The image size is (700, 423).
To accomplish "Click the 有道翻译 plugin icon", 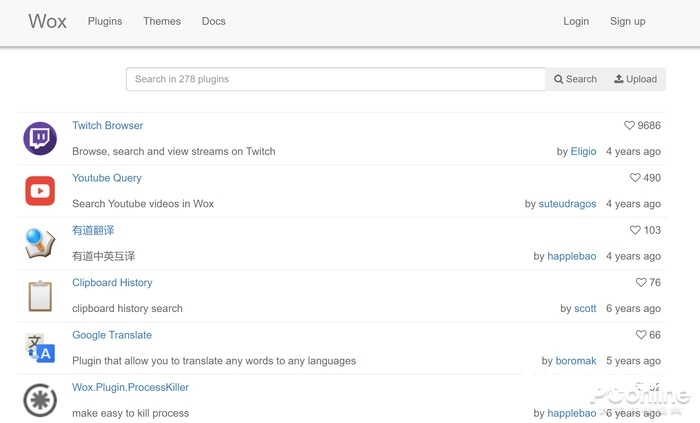I will (40, 243).
